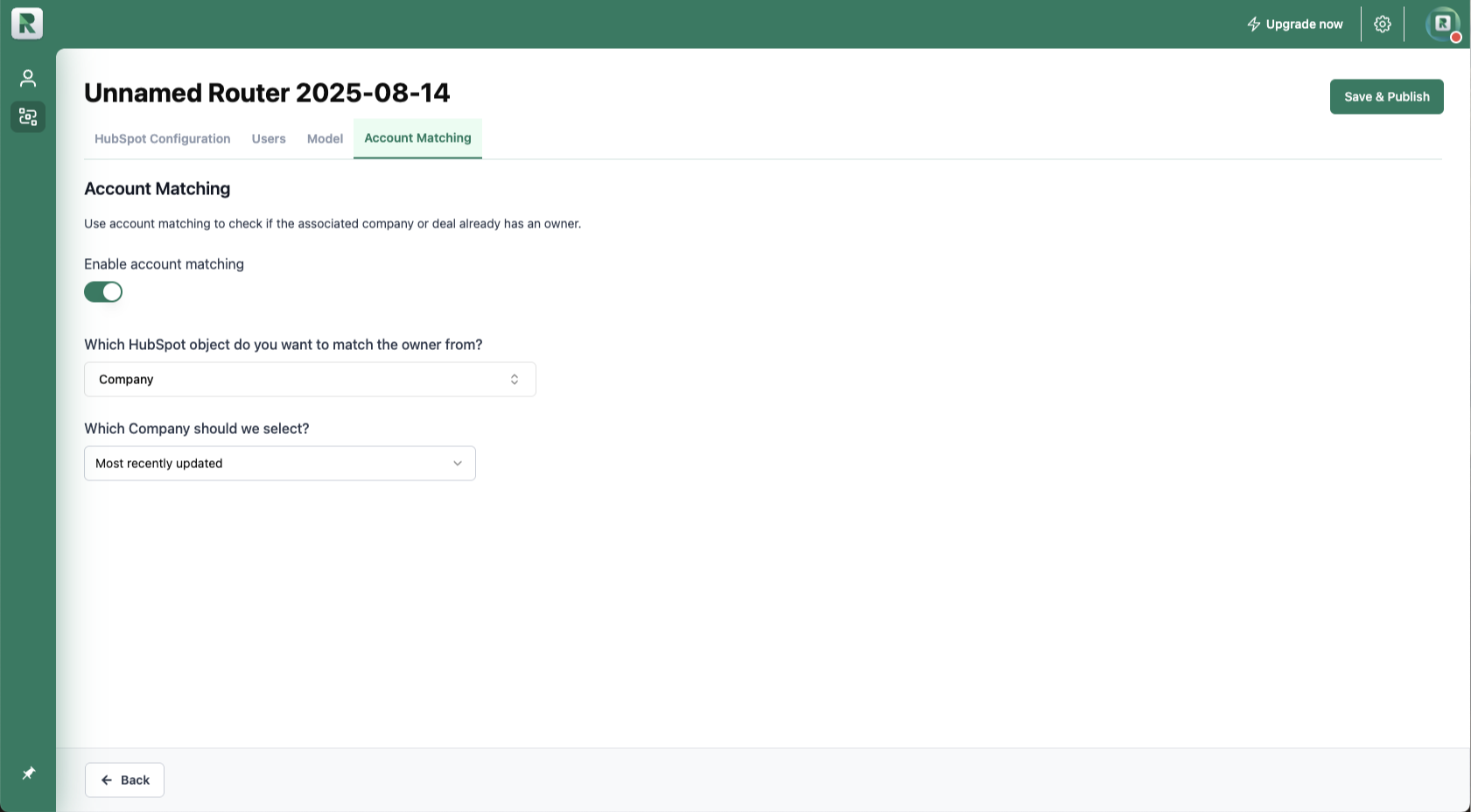The width and height of the screenshot is (1471, 812).
Task: Switch to the Users tab
Action: pyautogui.click(x=269, y=139)
